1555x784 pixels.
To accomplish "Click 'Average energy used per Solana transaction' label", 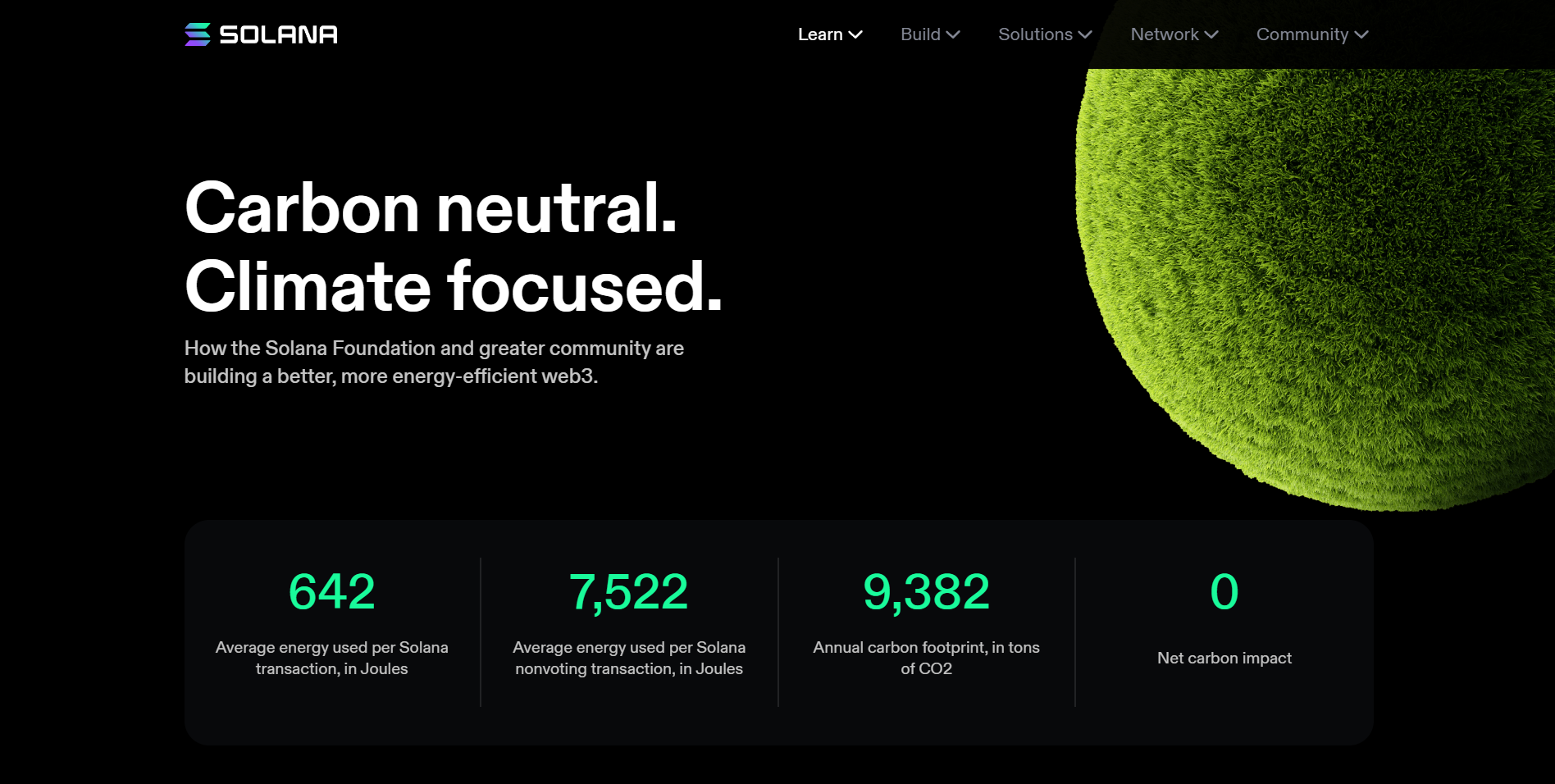I will pyautogui.click(x=332, y=658).
